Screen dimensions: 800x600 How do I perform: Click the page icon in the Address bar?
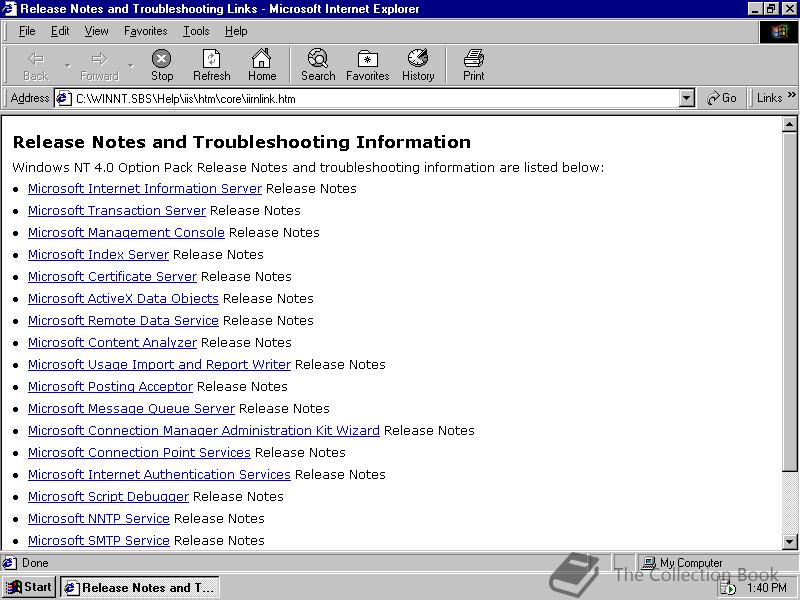[63, 98]
